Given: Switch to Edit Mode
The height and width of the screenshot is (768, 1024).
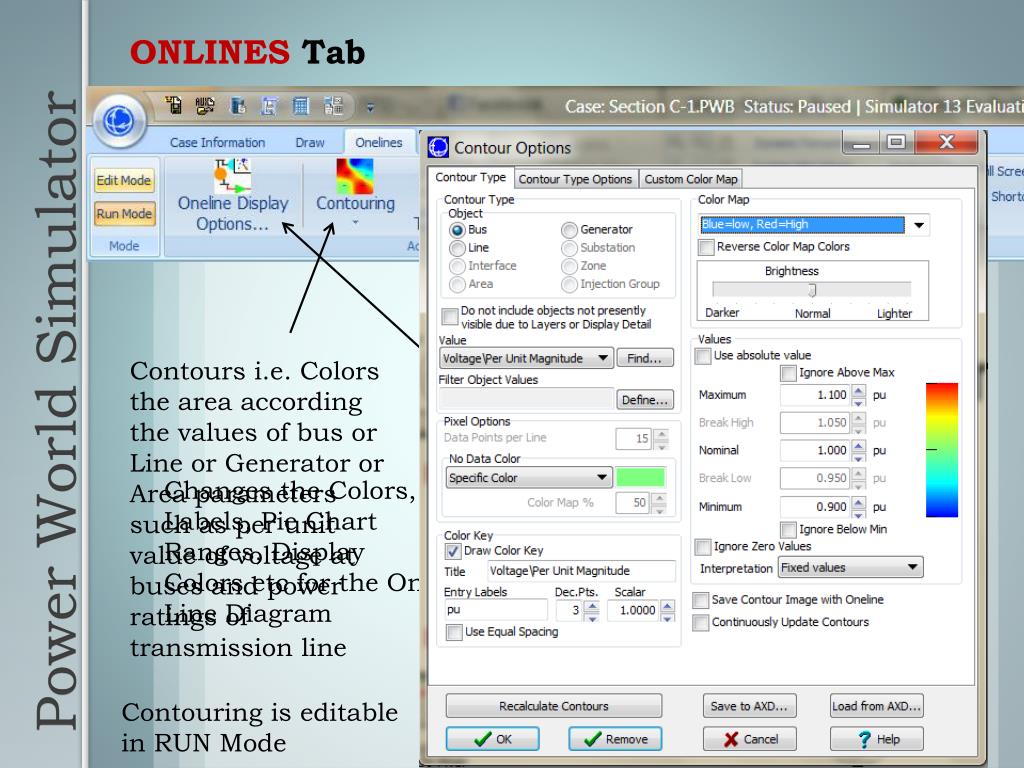Looking at the screenshot, I should pos(124,180).
